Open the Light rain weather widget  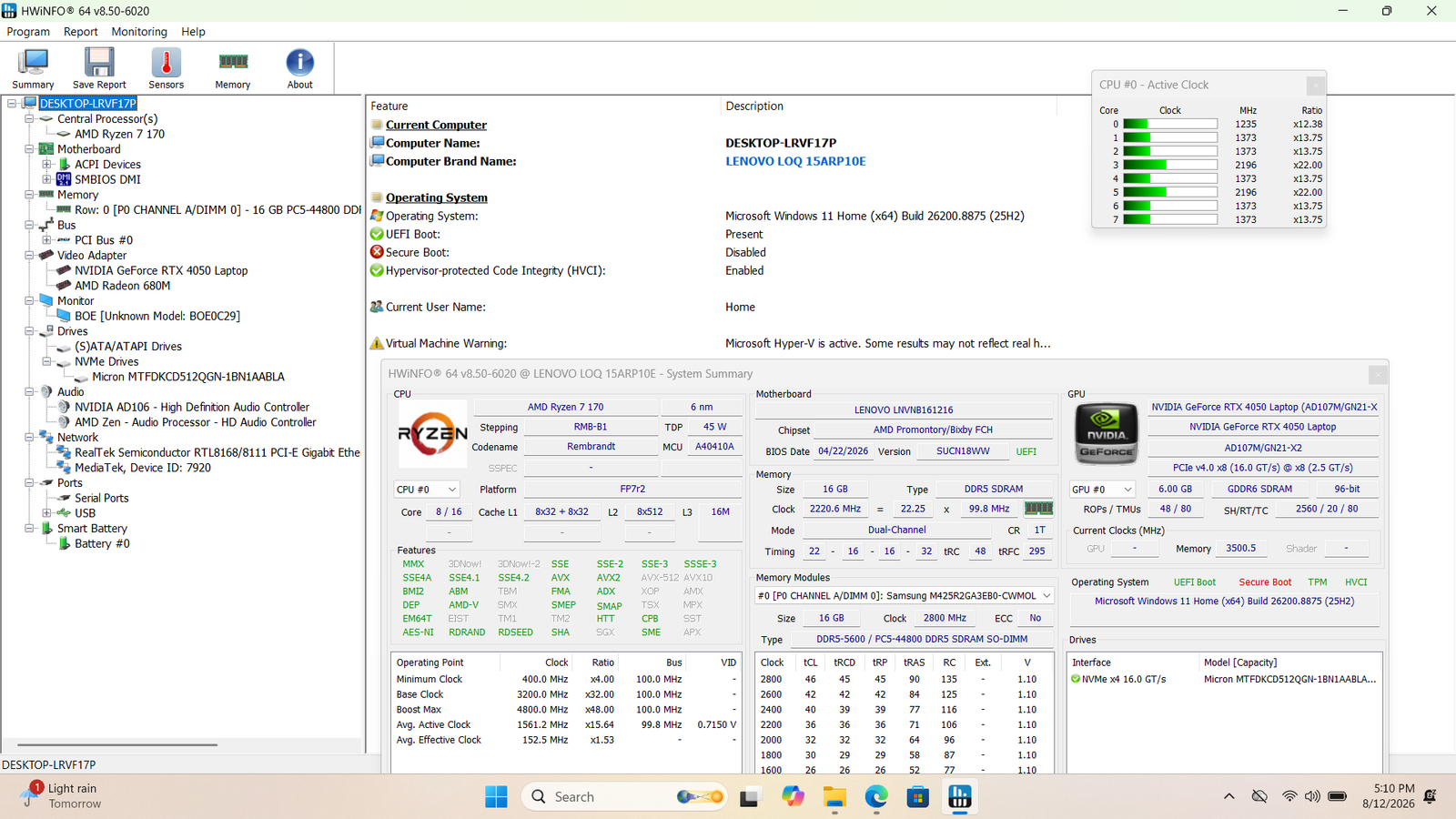tap(60, 796)
